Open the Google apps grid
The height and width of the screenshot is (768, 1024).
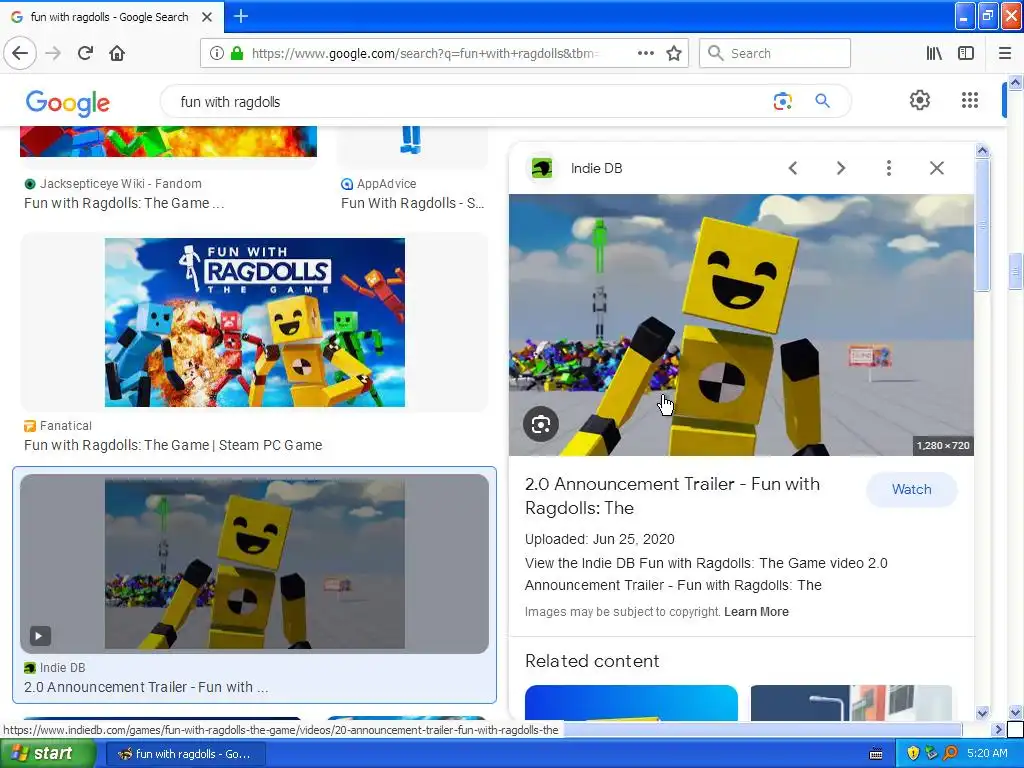[x=970, y=100]
